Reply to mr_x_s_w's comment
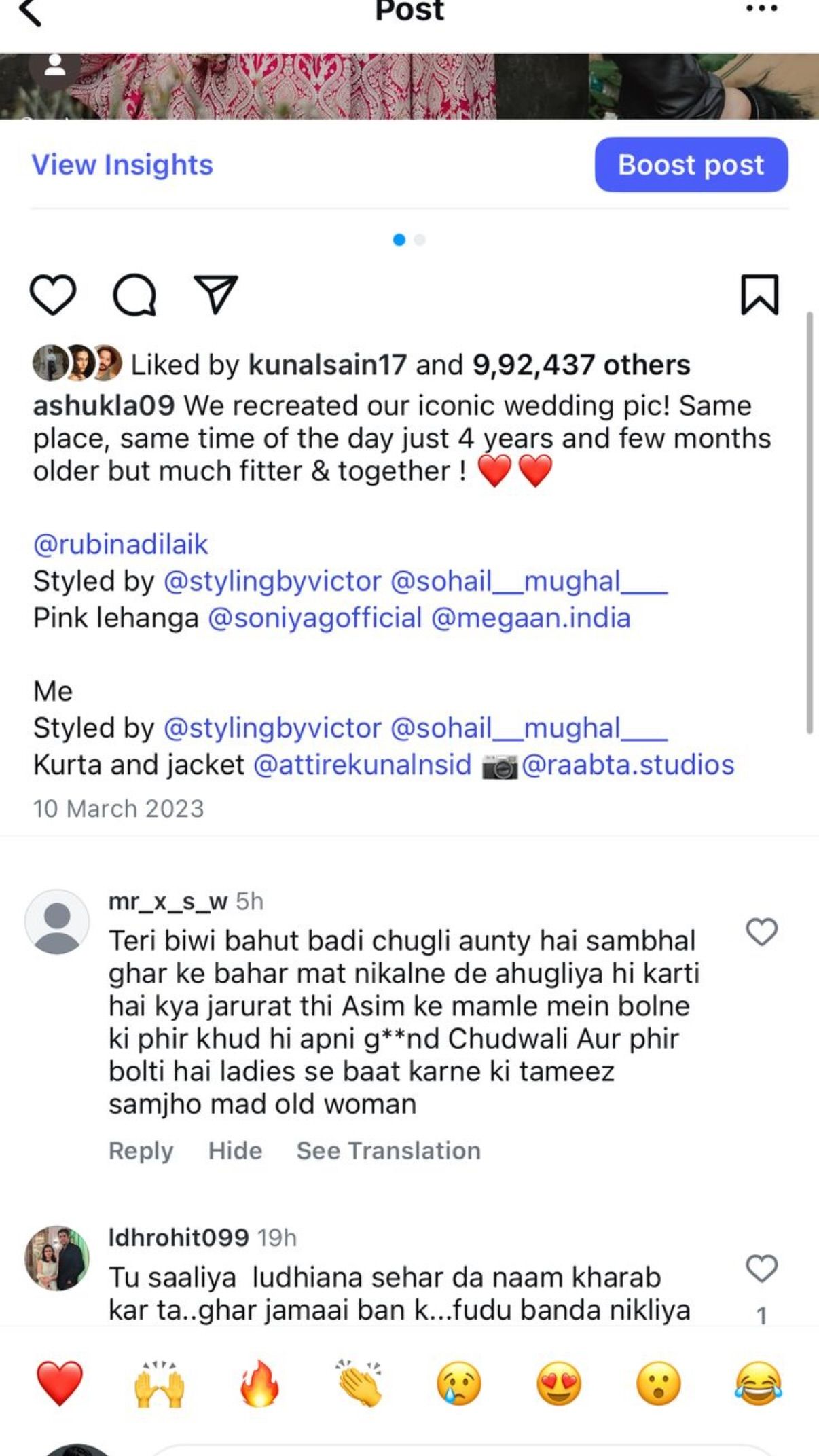Image resolution: width=819 pixels, height=1456 pixels. [x=141, y=1150]
